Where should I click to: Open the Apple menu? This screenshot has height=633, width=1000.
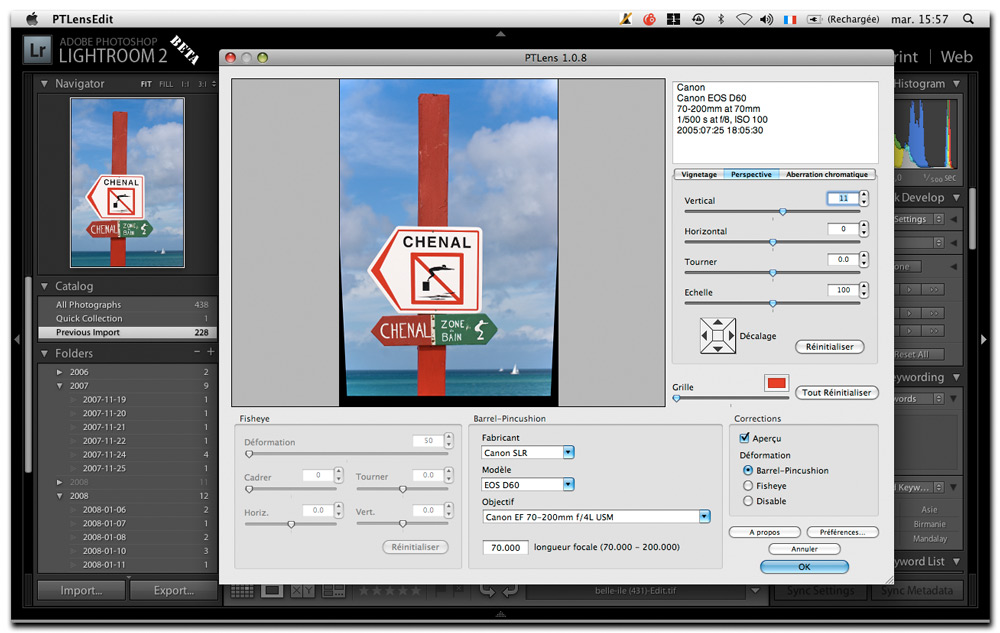tap(31, 19)
